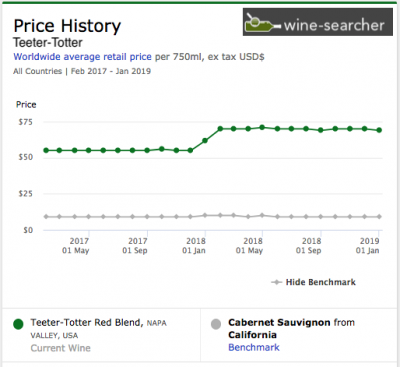This screenshot has width=400, height=367.
Task: Click the Teeter-Totter subtitle
Action: click(48, 43)
